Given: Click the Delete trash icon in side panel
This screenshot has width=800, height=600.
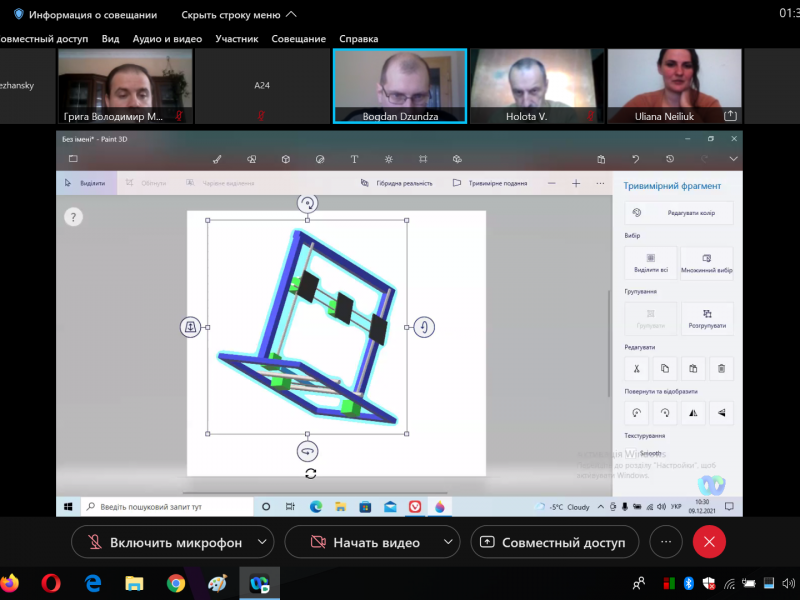Looking at the screenshot, I should (720, 369).
